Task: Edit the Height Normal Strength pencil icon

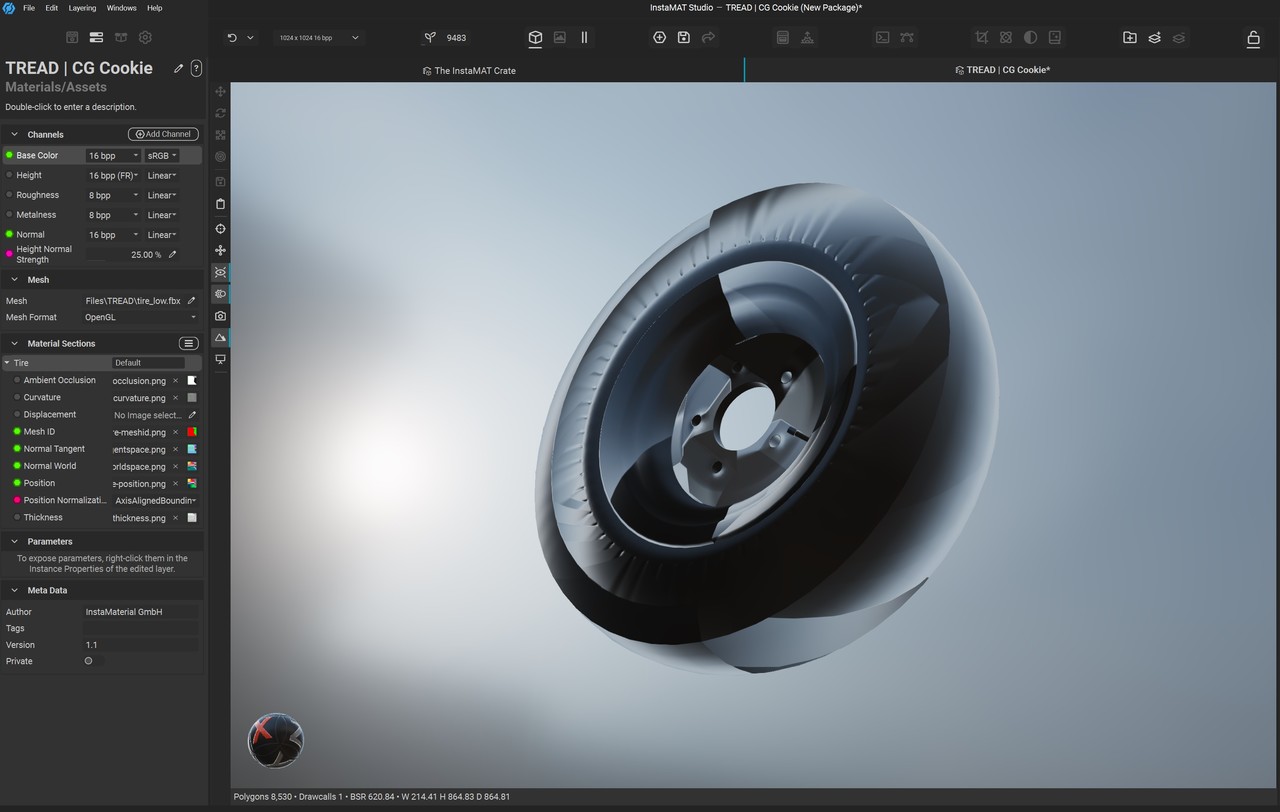Action: pos(172,255)
